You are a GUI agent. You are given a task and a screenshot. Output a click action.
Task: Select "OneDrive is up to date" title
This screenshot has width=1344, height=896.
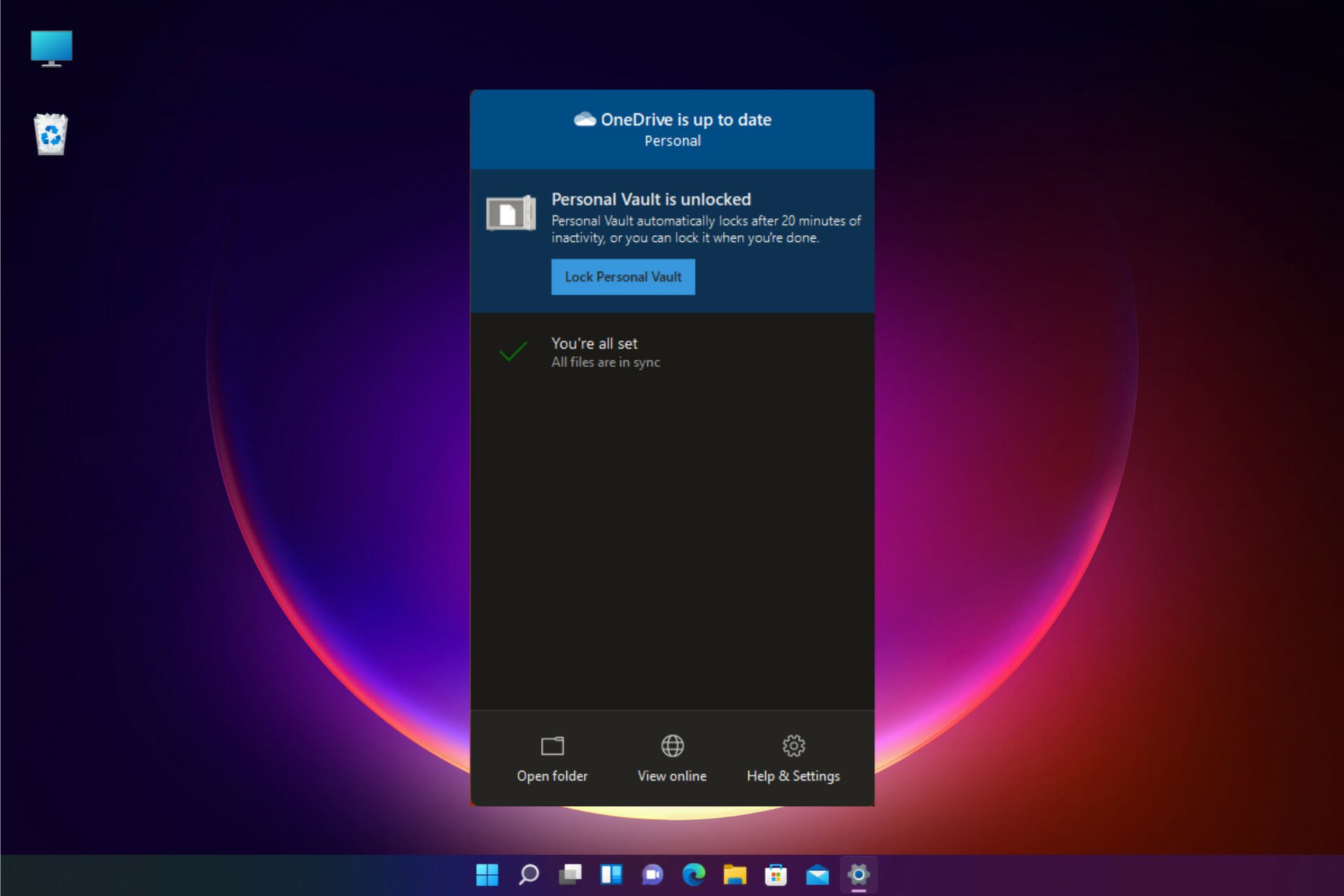[686, 120]
